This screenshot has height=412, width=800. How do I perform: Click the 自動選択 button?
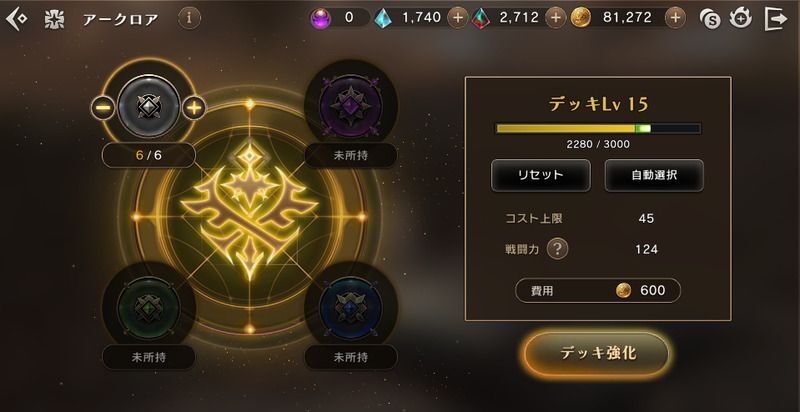654,175
